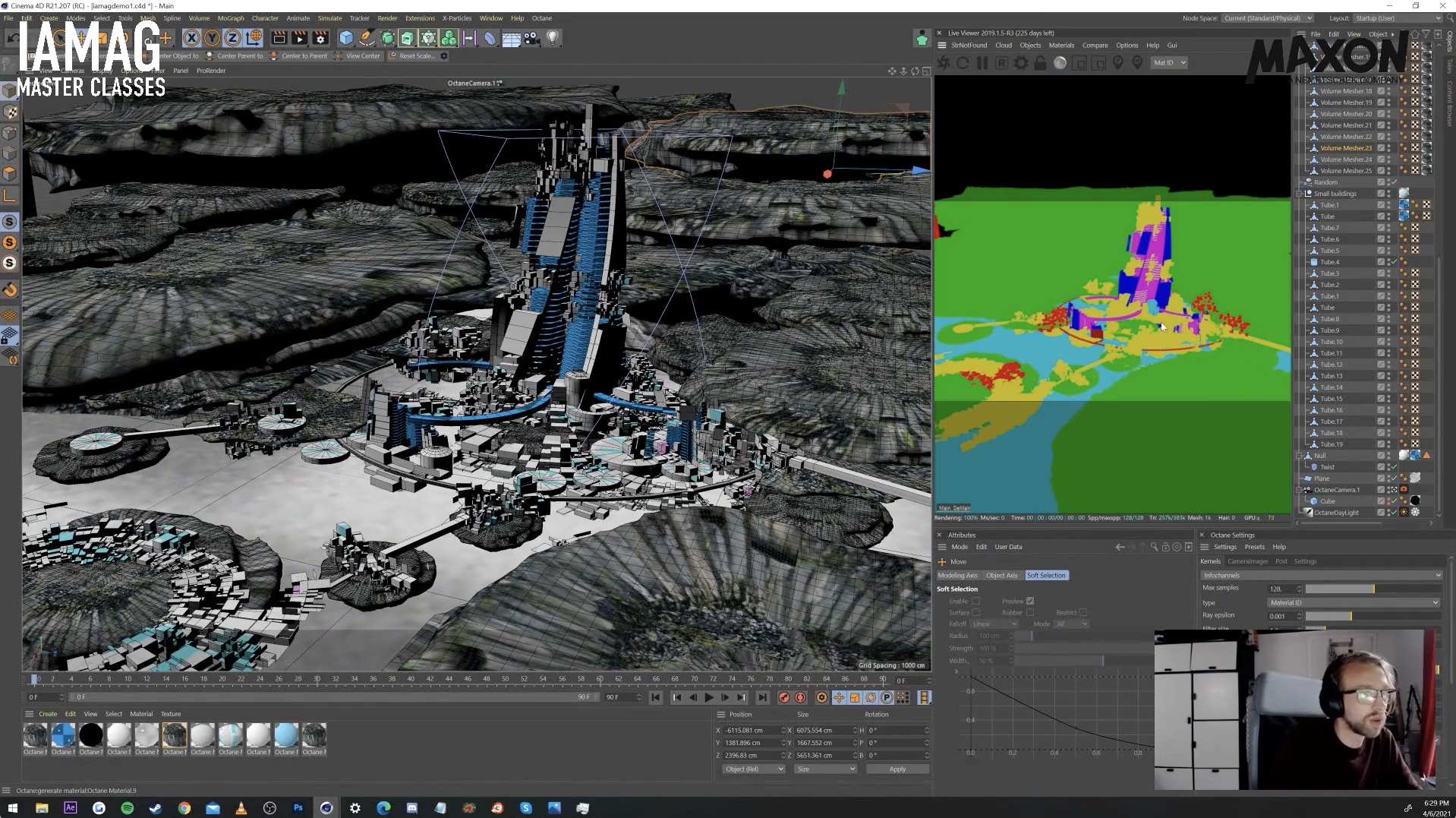Open the Camera creation icon
Viewport: 1456px width, 818px height.
pyautogui.click(x=530, y=38)
